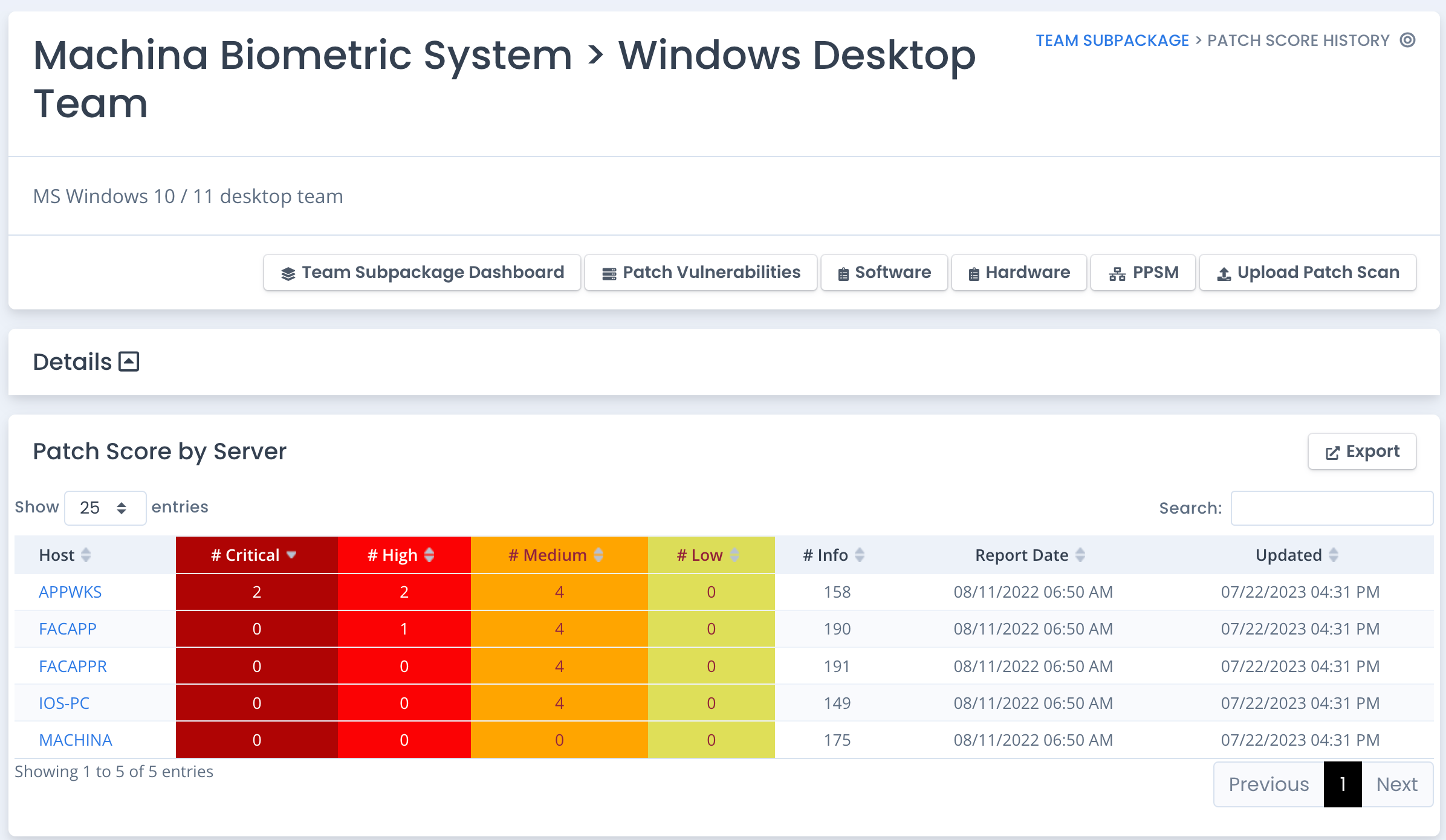Image resolution: width=1446 pixels, height=840 pixels.
Task: Click FACAPP high count cell showing 1
Action: click(x=404, y=628)
